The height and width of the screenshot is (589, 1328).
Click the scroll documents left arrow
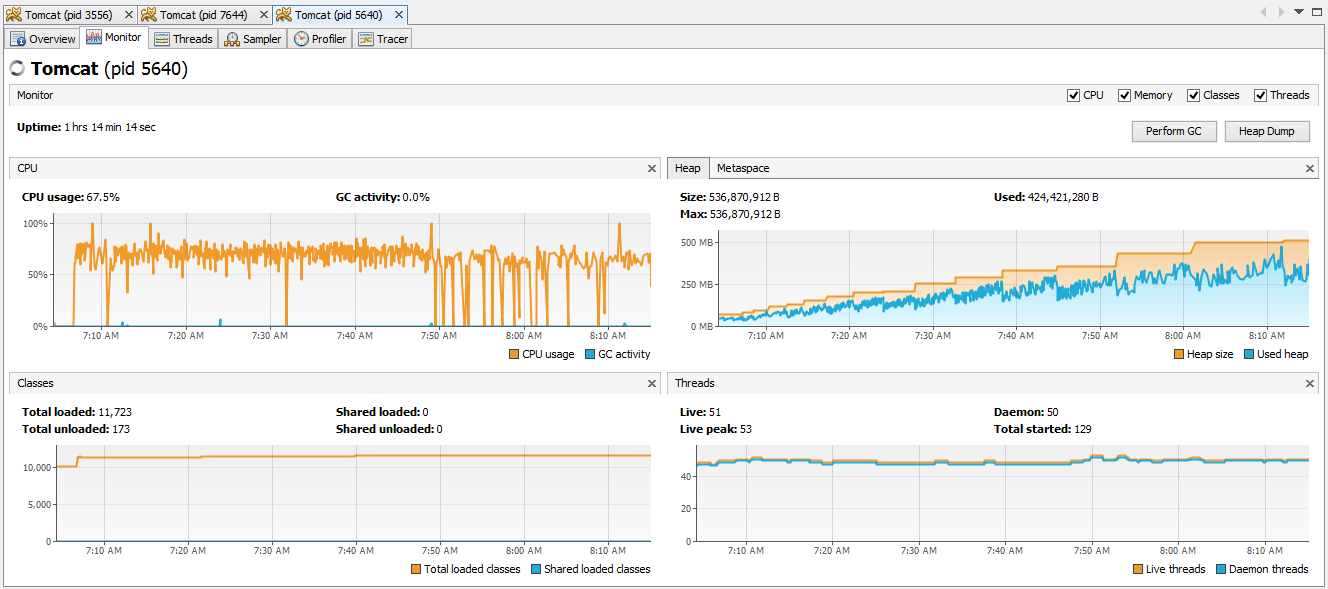(x=1264, y=12)
